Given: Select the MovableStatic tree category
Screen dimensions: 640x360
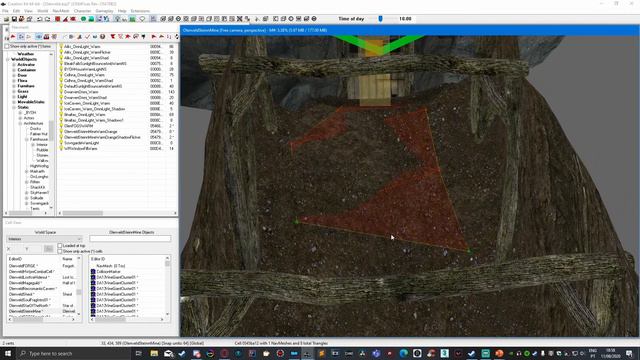Looking at the screenshot, I should point(31,102).
